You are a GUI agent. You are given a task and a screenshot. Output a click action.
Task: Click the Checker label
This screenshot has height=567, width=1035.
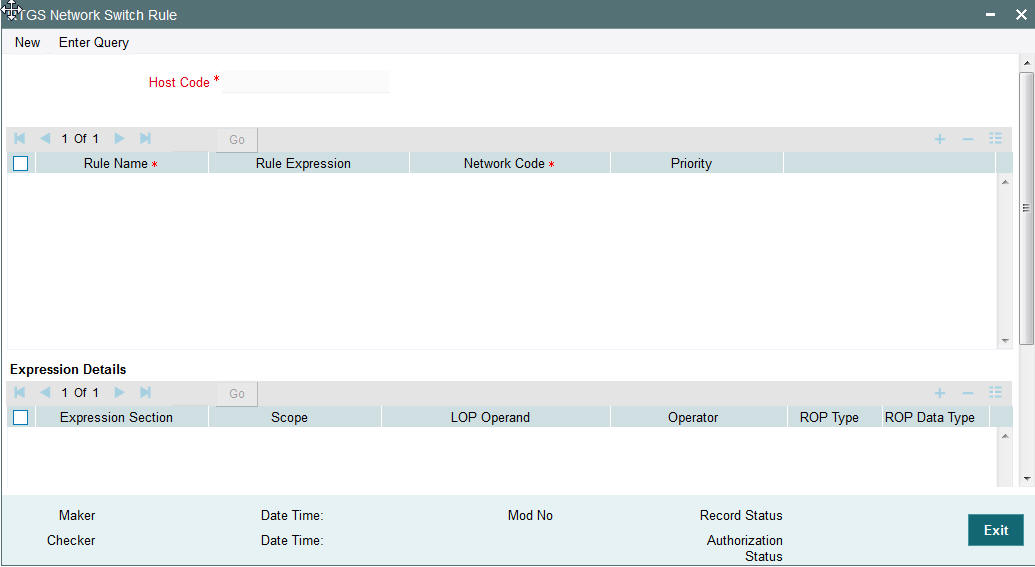(71, 541)
